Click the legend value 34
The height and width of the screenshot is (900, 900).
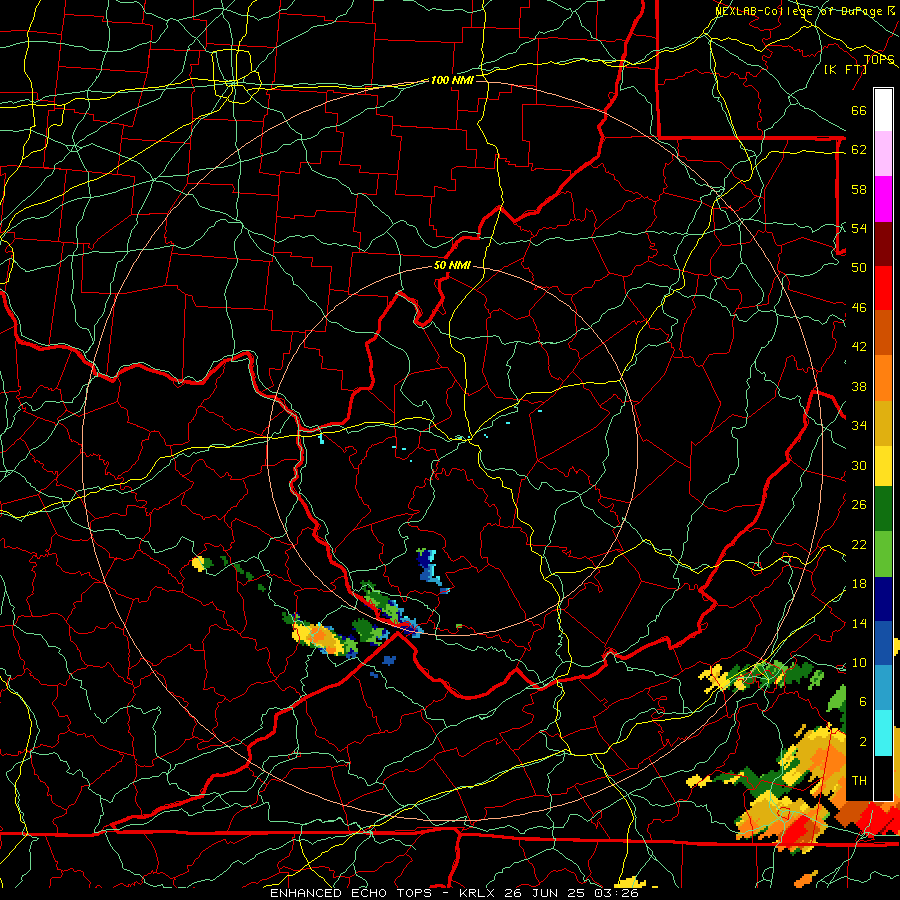click(x=859, y=426)
